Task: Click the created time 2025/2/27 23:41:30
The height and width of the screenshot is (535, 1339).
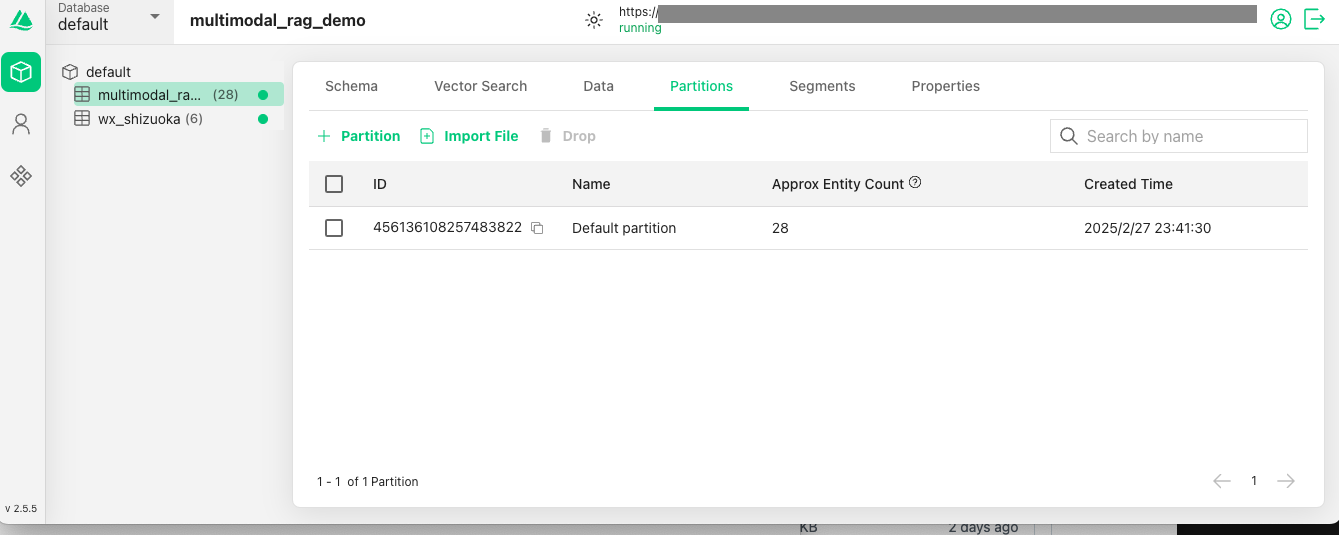Action: click(x=1147, y=228)
